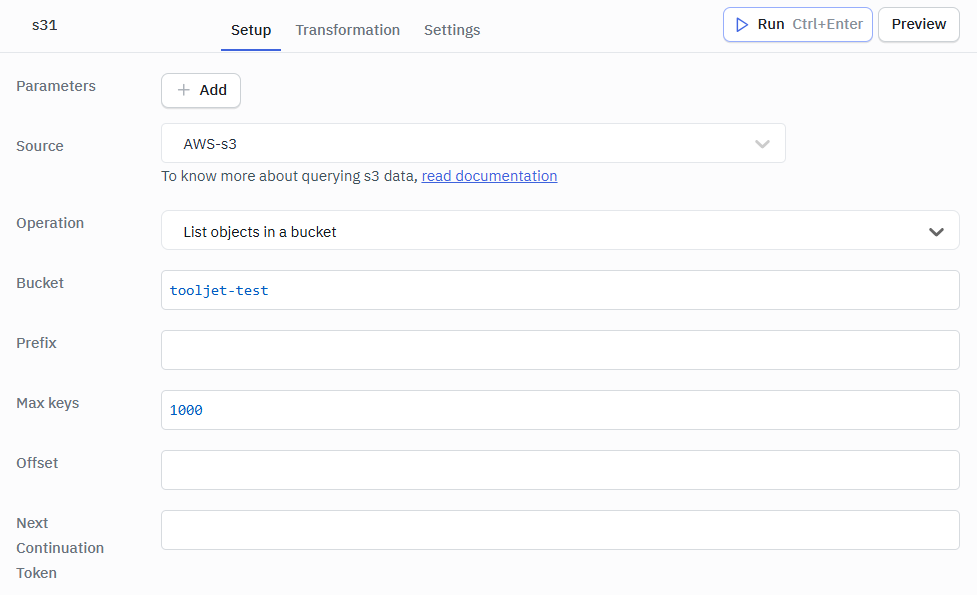Viewport: 977px width, 595px height.
Task: Expand the List objects in a bucket dropdown
Action: click(560, 230)
